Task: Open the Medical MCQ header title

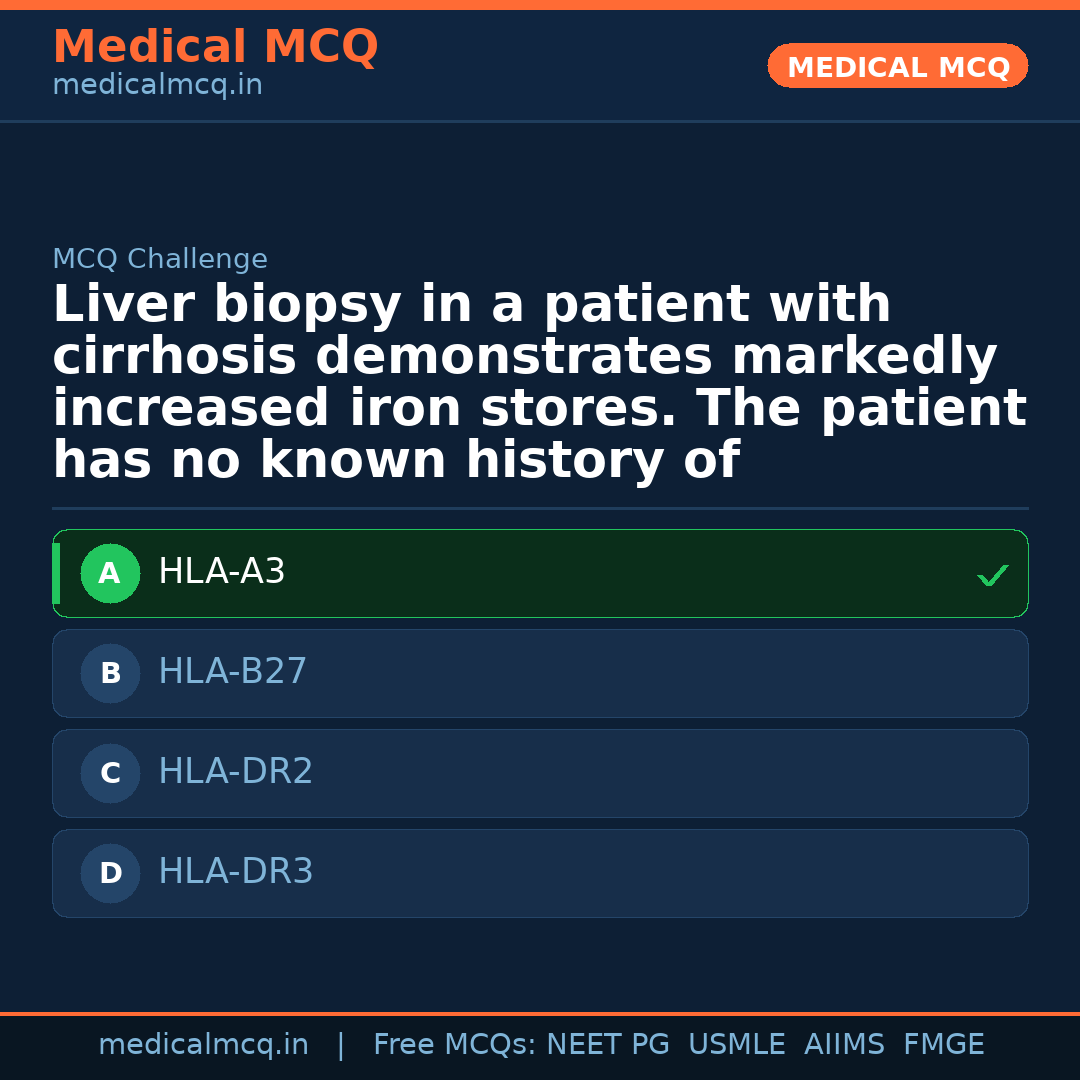Action: point(215,47)
